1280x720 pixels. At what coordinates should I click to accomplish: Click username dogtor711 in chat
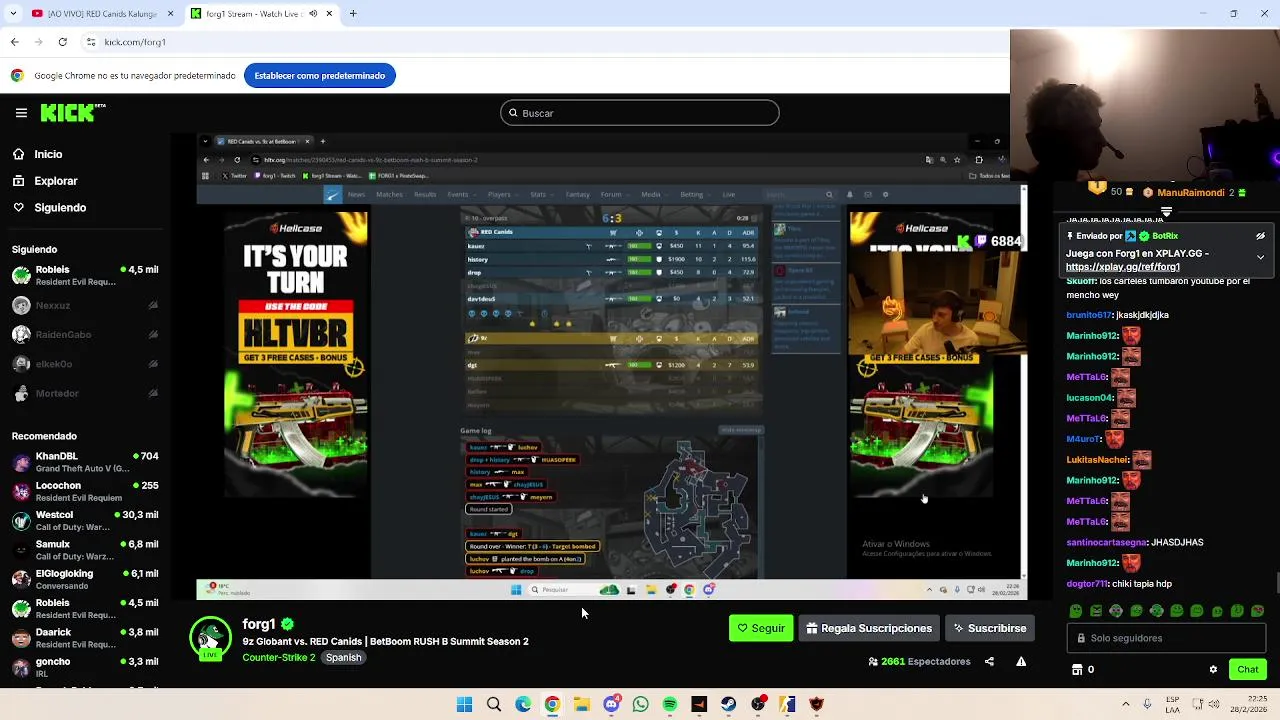pos(1088,584)
